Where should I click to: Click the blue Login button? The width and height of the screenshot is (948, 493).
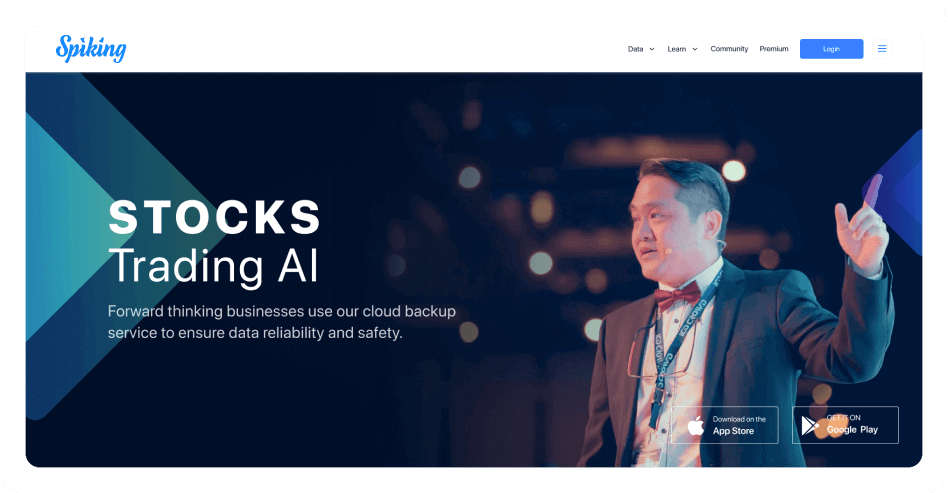831,49
